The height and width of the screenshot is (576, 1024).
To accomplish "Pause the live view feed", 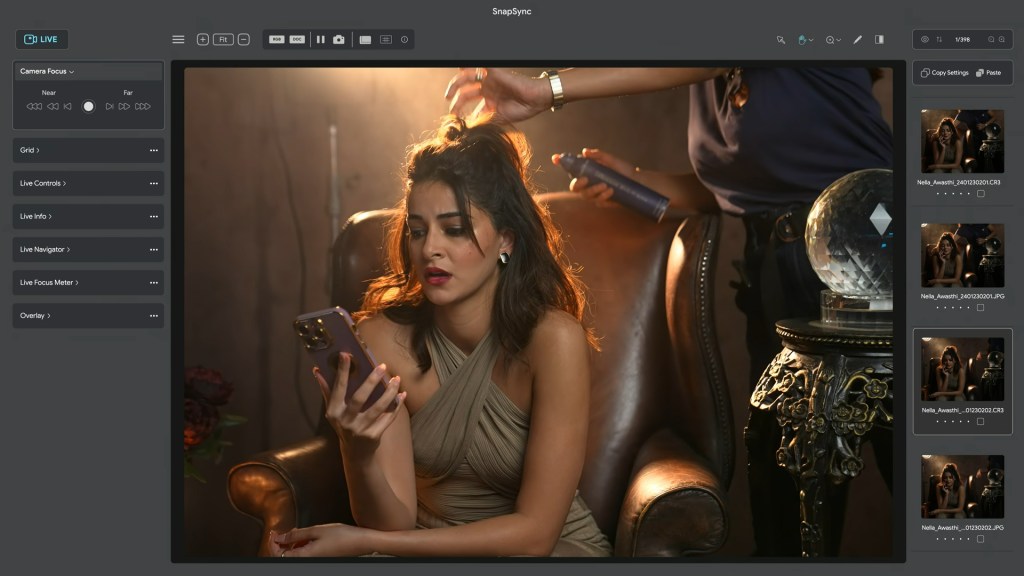I will pyautogui.click(x=321, y=40).
